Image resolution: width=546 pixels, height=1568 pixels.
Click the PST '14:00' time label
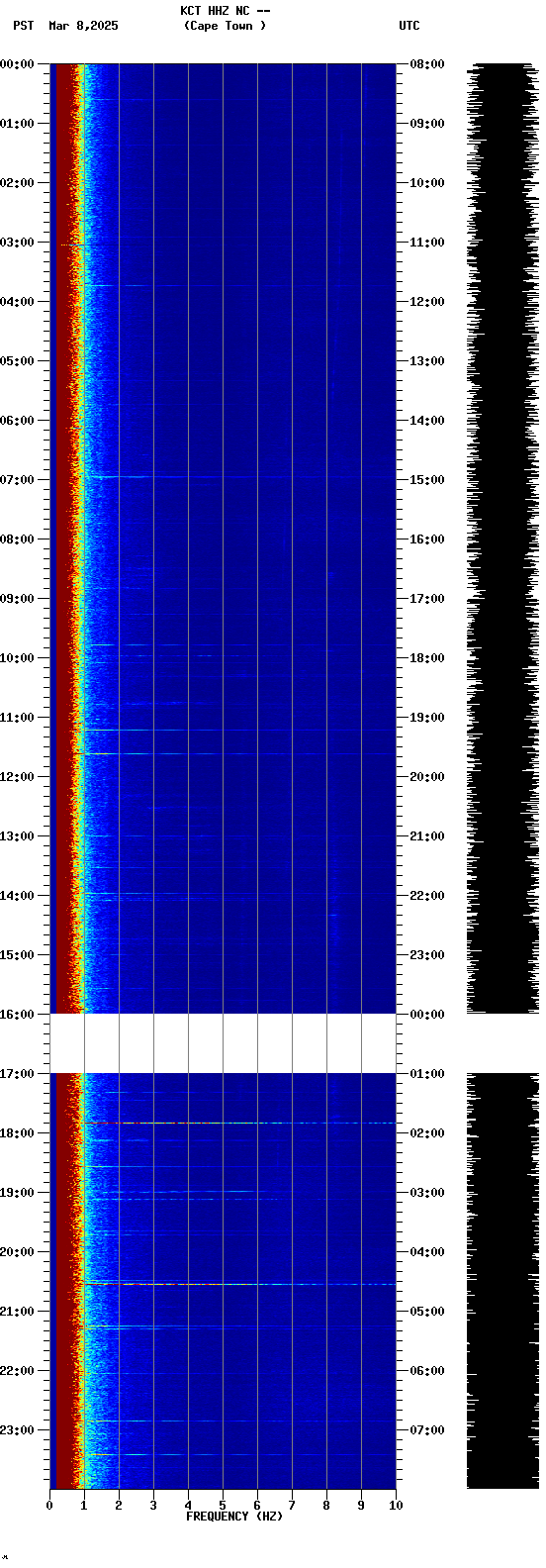[x=17, y=896]
